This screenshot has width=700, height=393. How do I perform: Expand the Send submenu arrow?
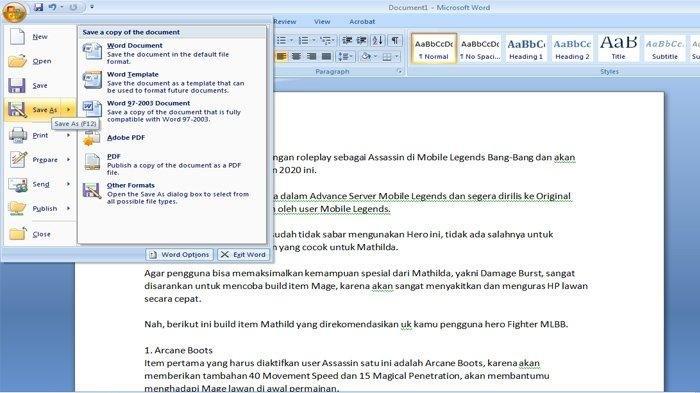pyautogui.click(x=69, y=184)
